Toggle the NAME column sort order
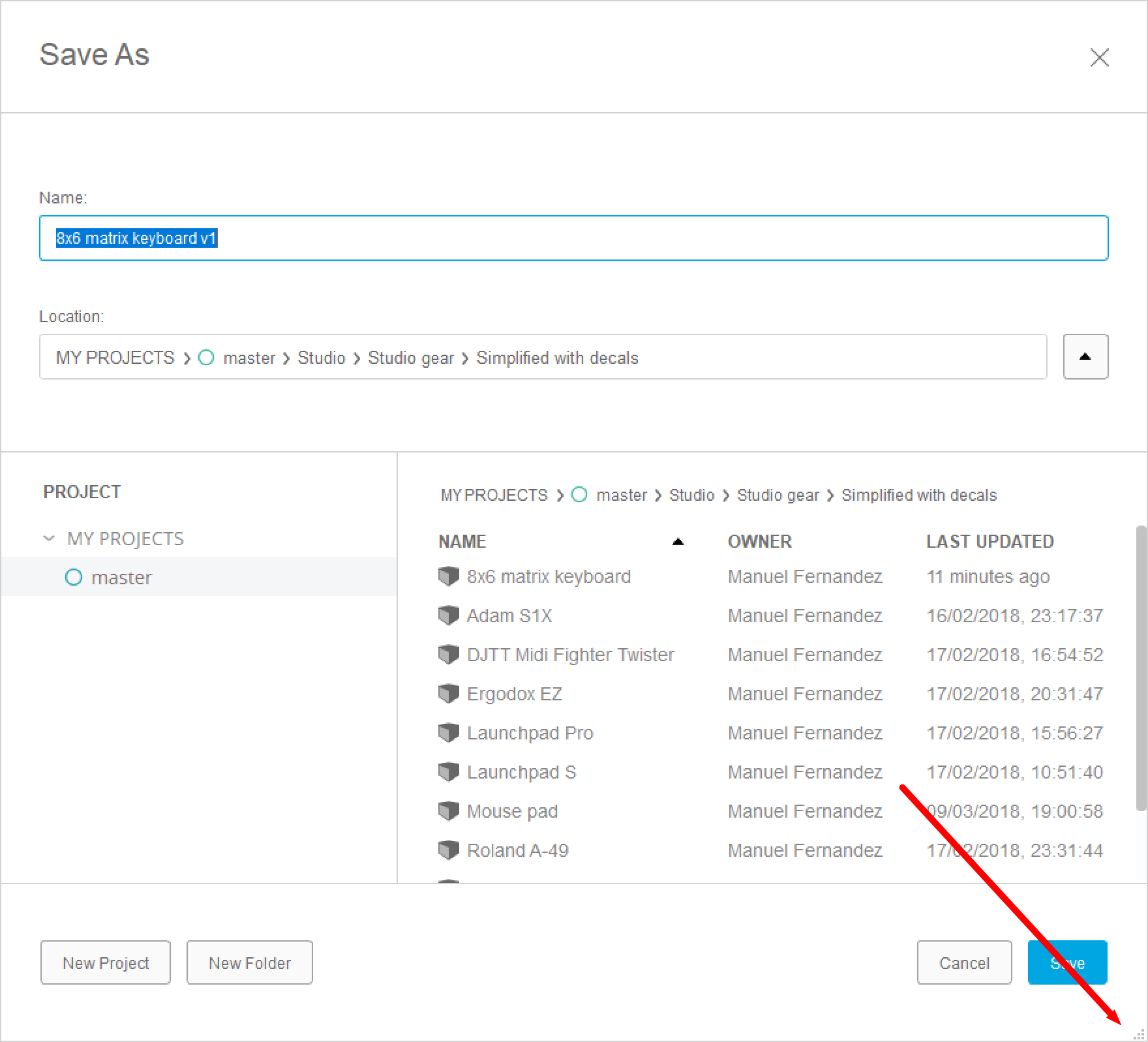This screenshot has width=1148, height=1042. pos(463,541)
